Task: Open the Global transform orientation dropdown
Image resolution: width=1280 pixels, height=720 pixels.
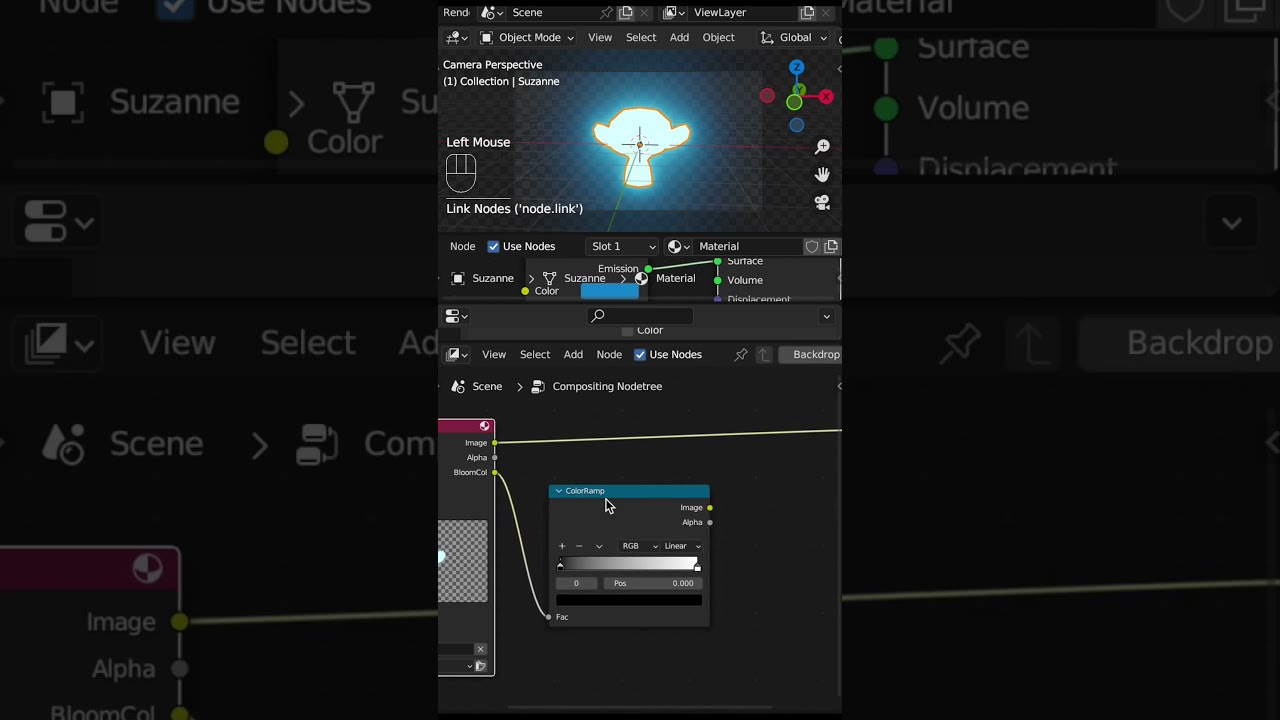Action: 795,38
